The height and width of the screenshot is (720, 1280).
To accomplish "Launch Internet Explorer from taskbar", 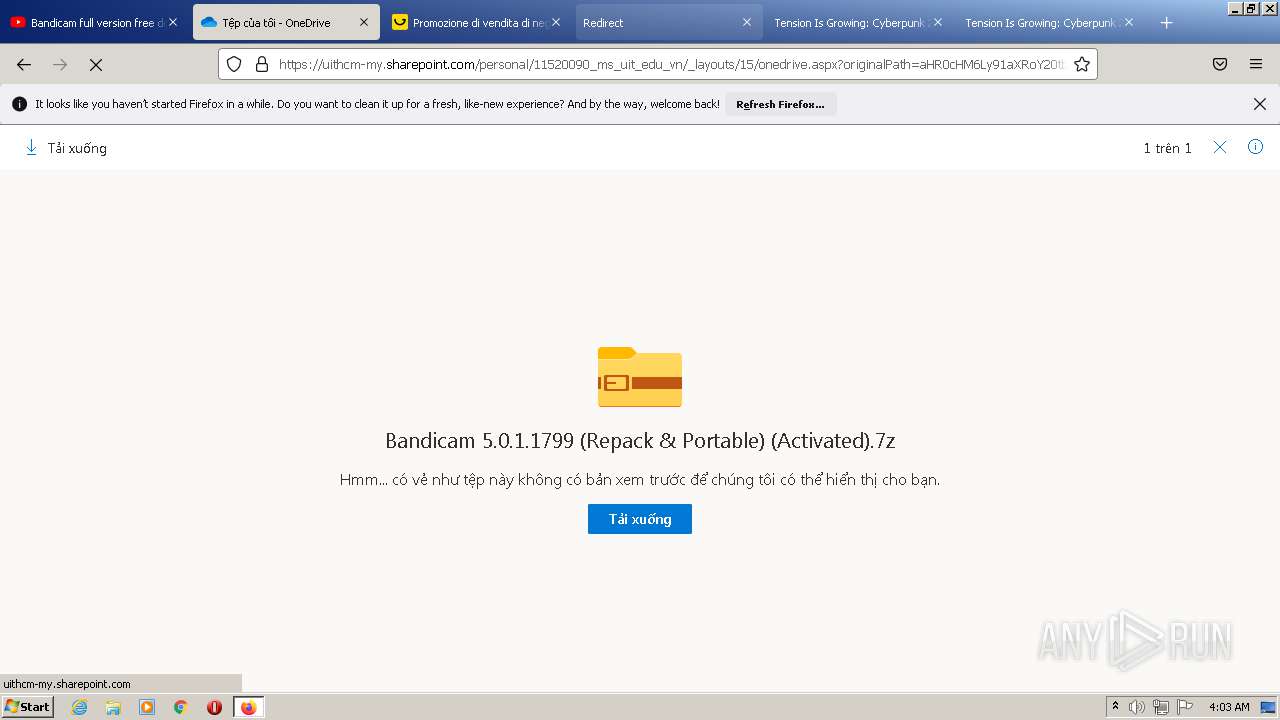I will (79, 707).
